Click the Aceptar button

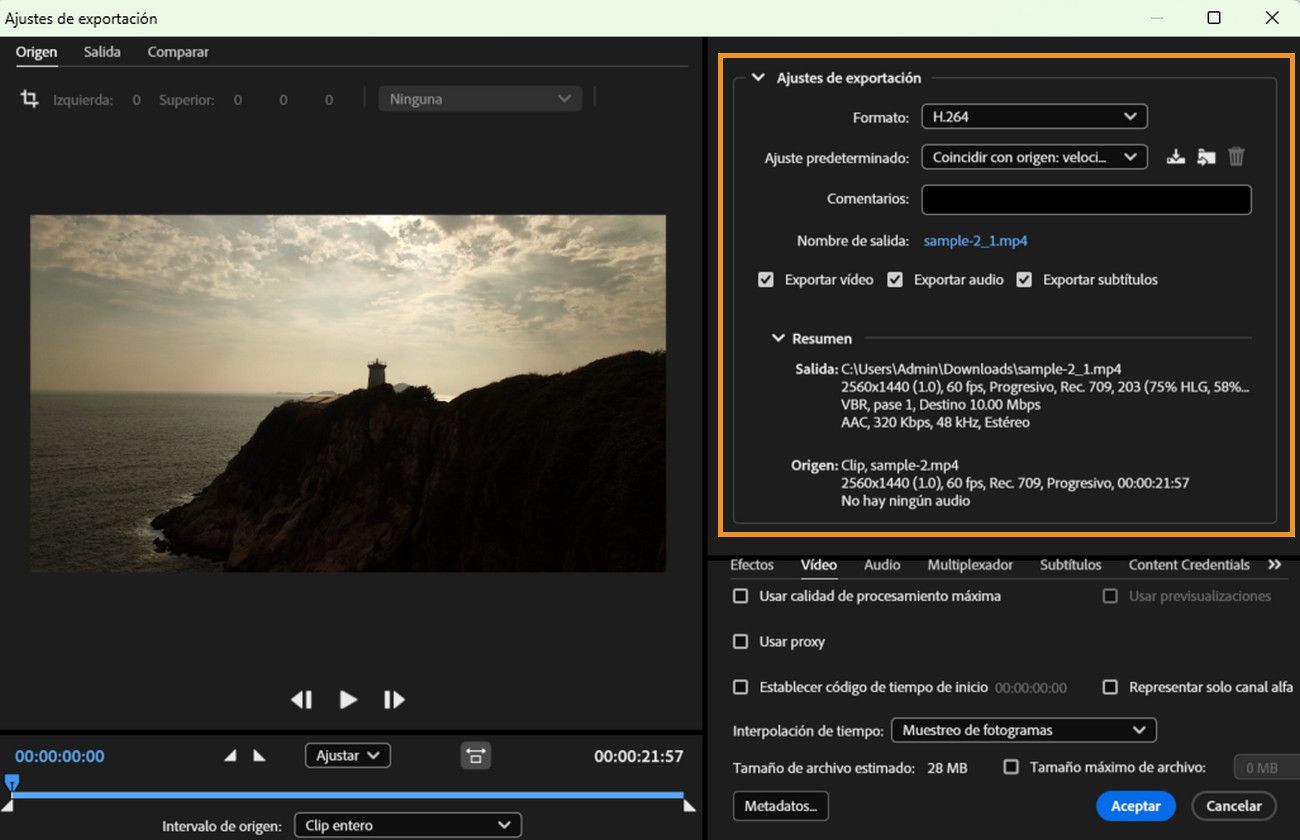click(x=1135, y=806)
